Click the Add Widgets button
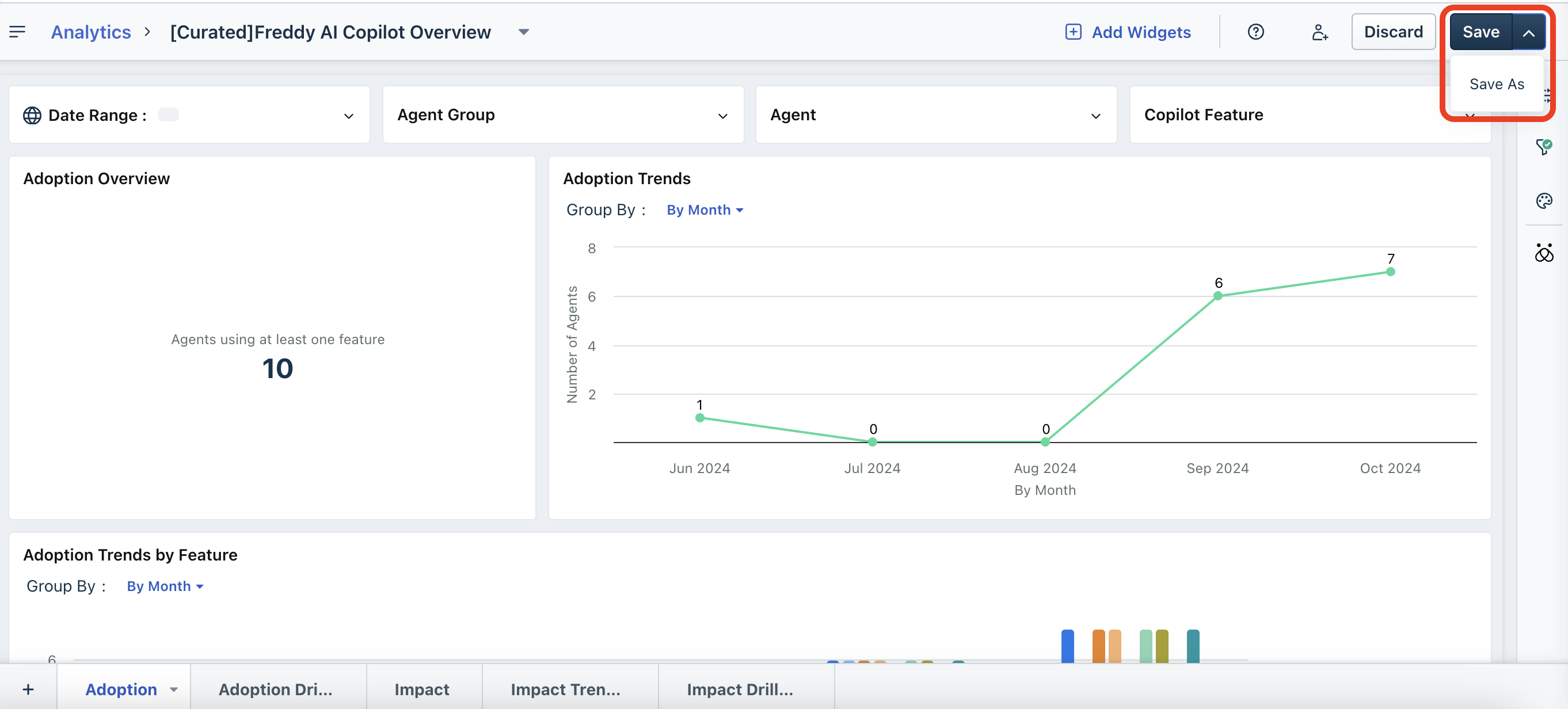 coord(1128,32)
